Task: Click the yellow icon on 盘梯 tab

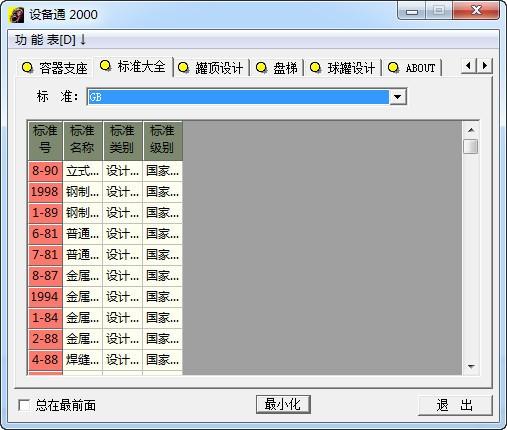Action: tap(261, 67)
